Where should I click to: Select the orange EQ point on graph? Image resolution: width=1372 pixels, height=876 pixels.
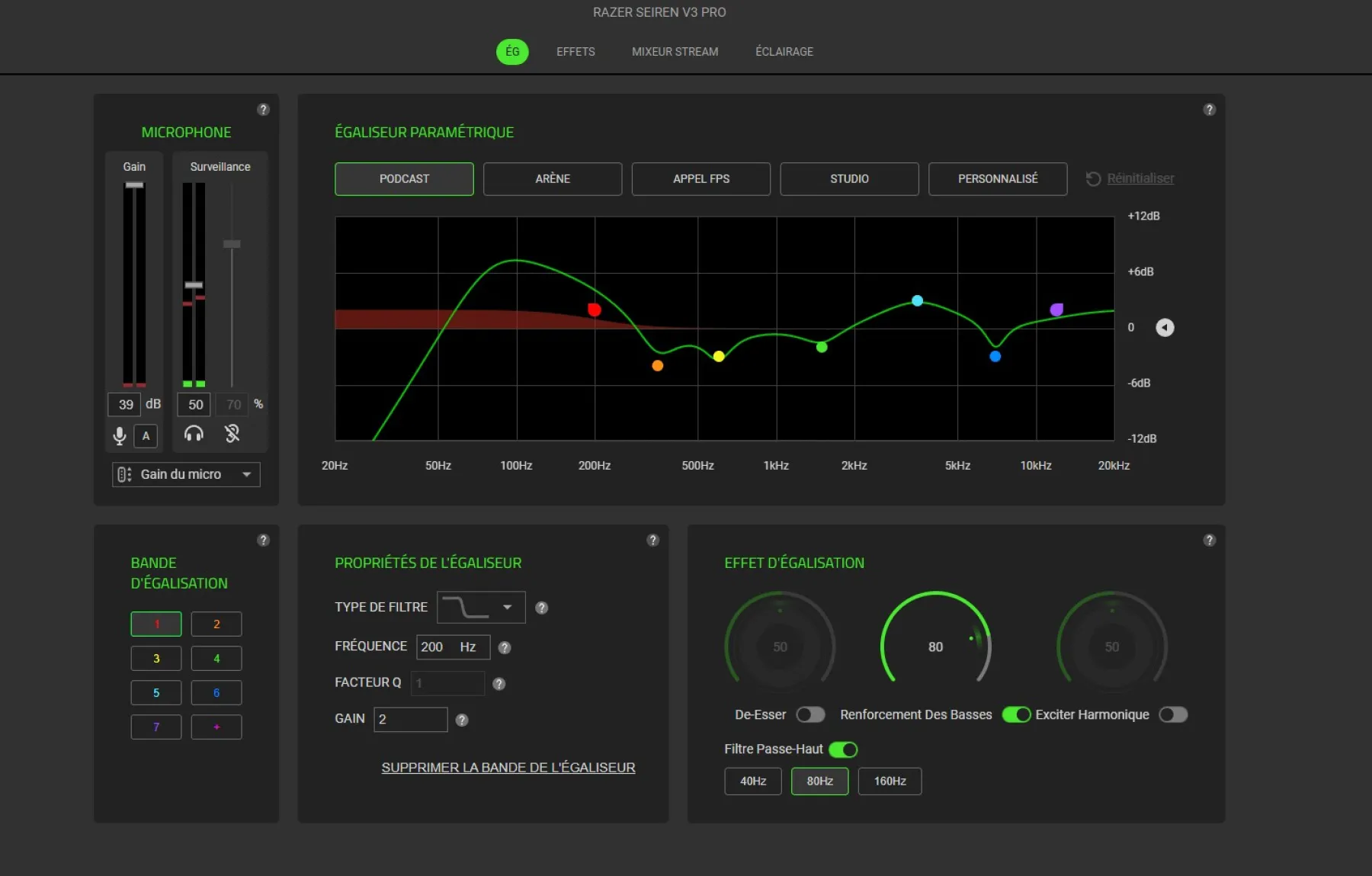(x=657, y=366)
